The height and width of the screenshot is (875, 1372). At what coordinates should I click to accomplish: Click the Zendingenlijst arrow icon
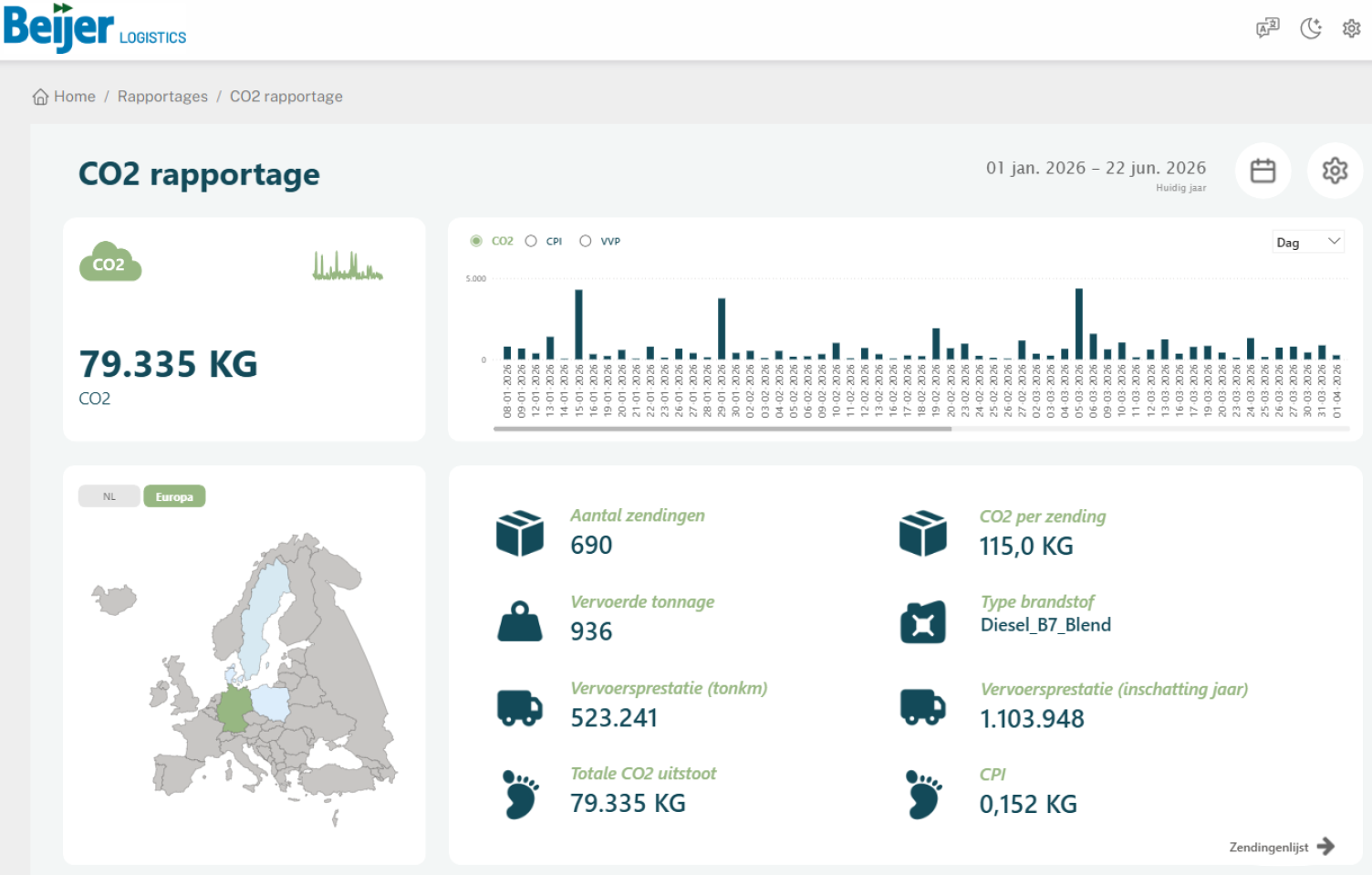1326,847
